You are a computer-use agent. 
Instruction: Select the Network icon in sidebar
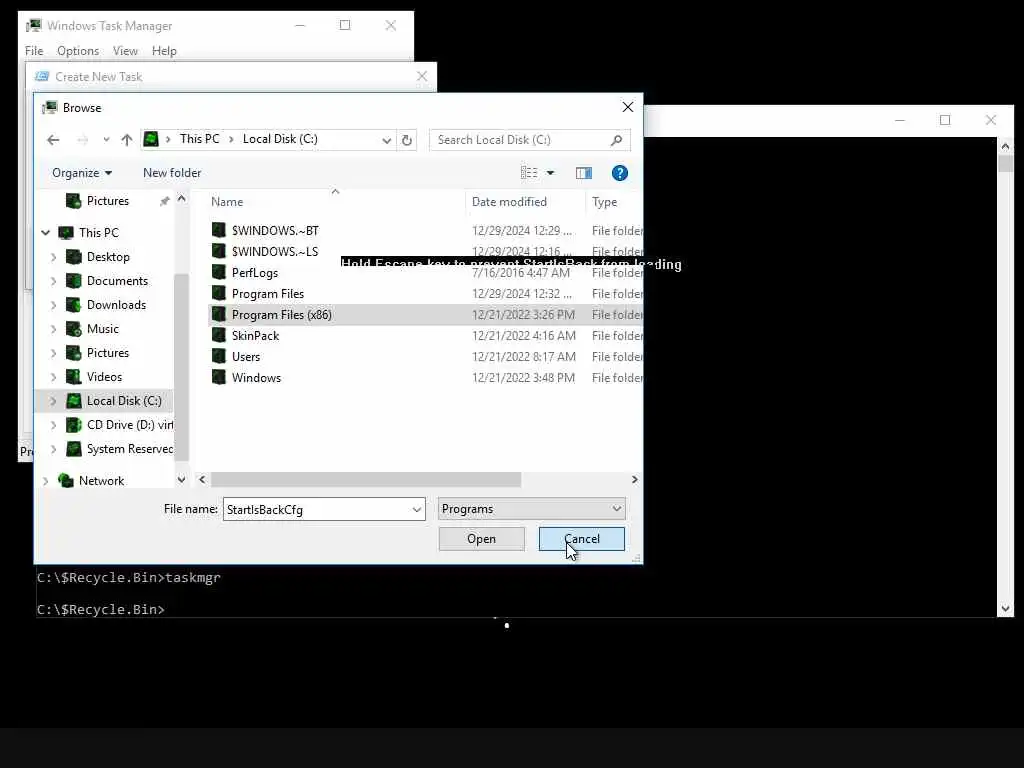point(65,481)
